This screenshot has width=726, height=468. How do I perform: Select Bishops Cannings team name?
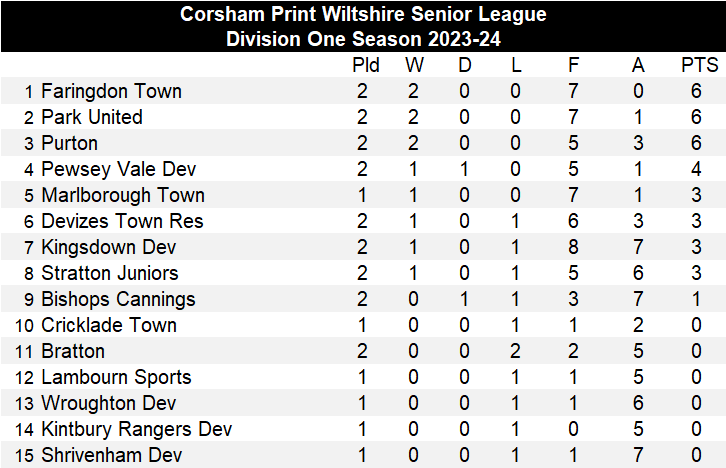pyautogui.click(x=118, y=299)
